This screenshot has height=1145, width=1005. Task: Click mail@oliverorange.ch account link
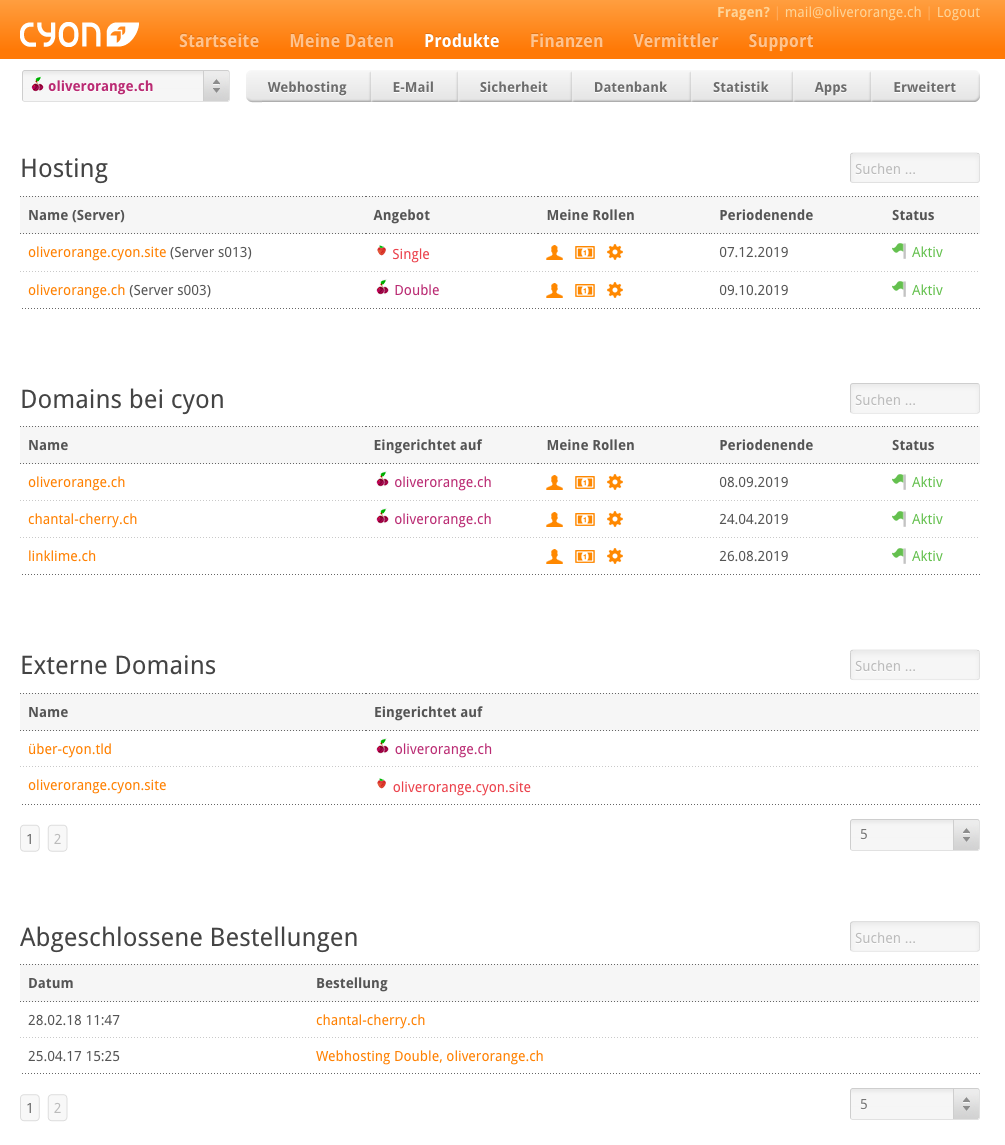pos(853,12)
